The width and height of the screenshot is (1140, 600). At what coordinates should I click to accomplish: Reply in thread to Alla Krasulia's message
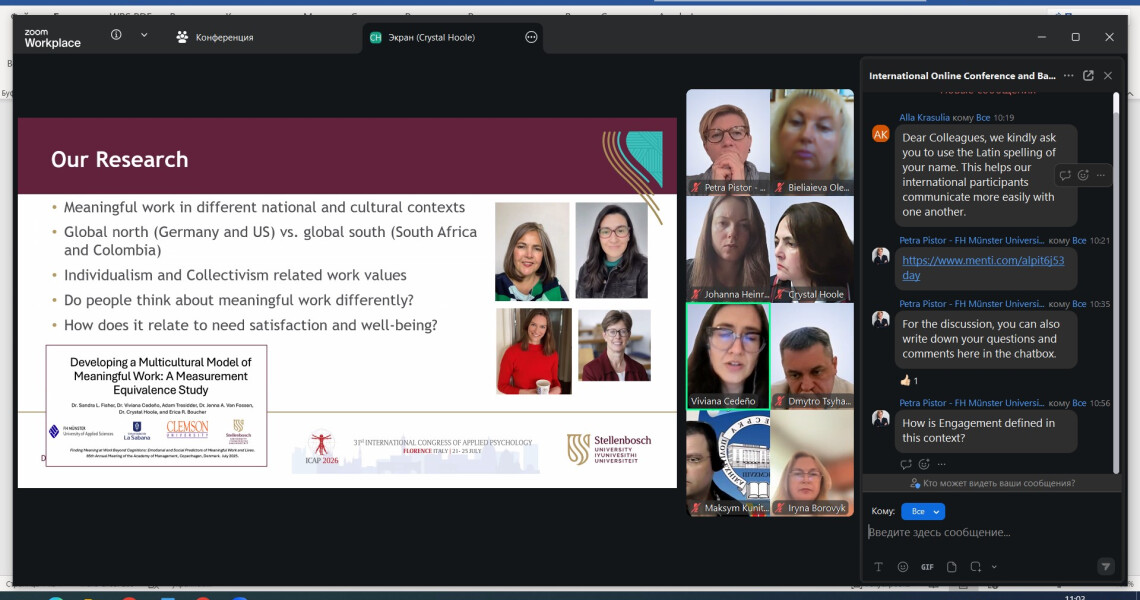point(1065,175)
